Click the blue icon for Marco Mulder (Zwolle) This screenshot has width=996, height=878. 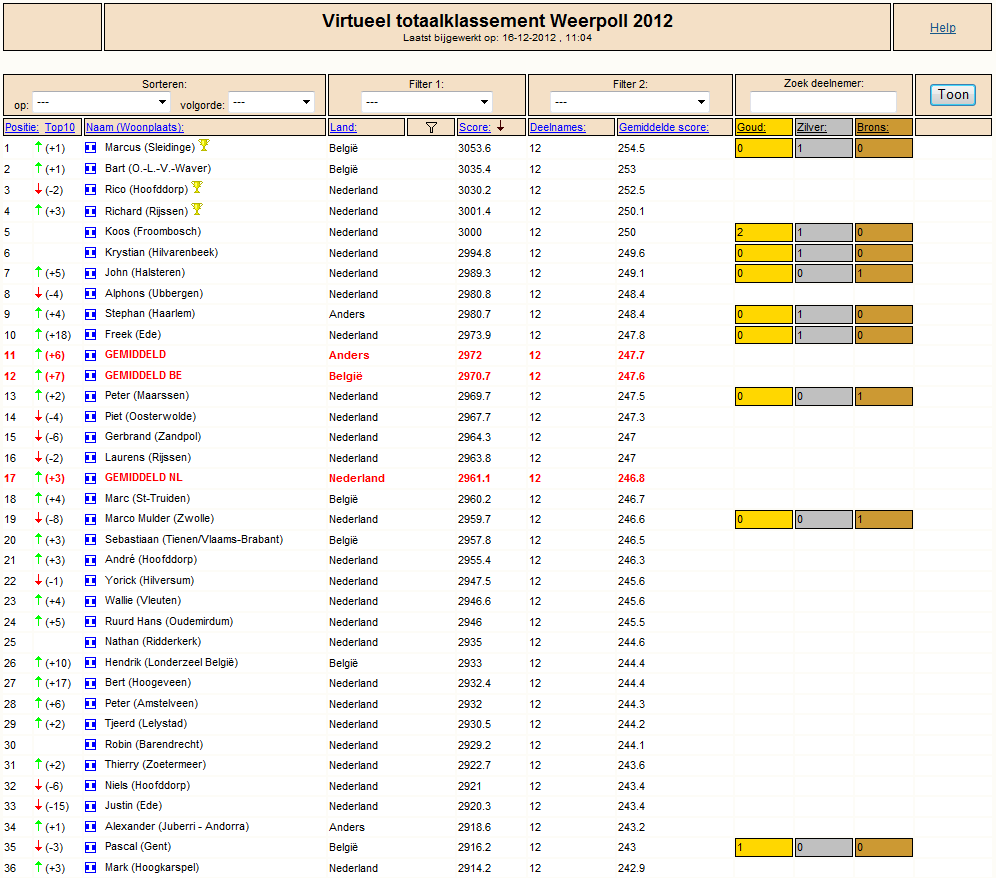point(91,519)
